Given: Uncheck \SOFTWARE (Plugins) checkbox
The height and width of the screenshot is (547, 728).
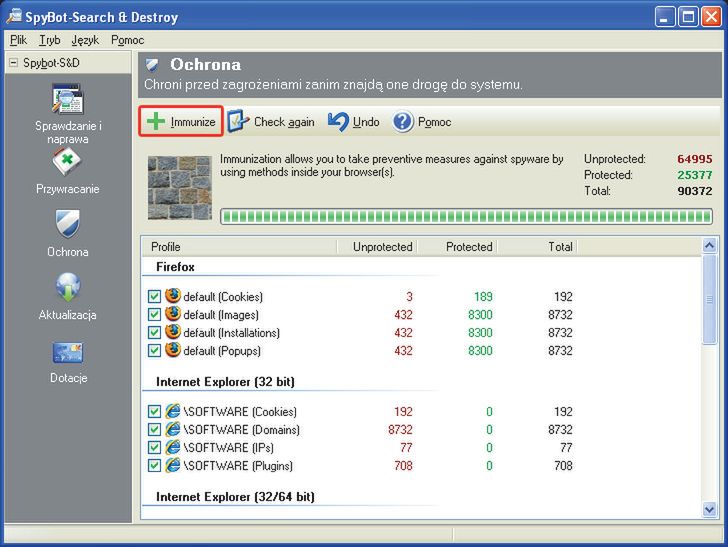Looking at the screenshot, I should (x=154, y=466).
